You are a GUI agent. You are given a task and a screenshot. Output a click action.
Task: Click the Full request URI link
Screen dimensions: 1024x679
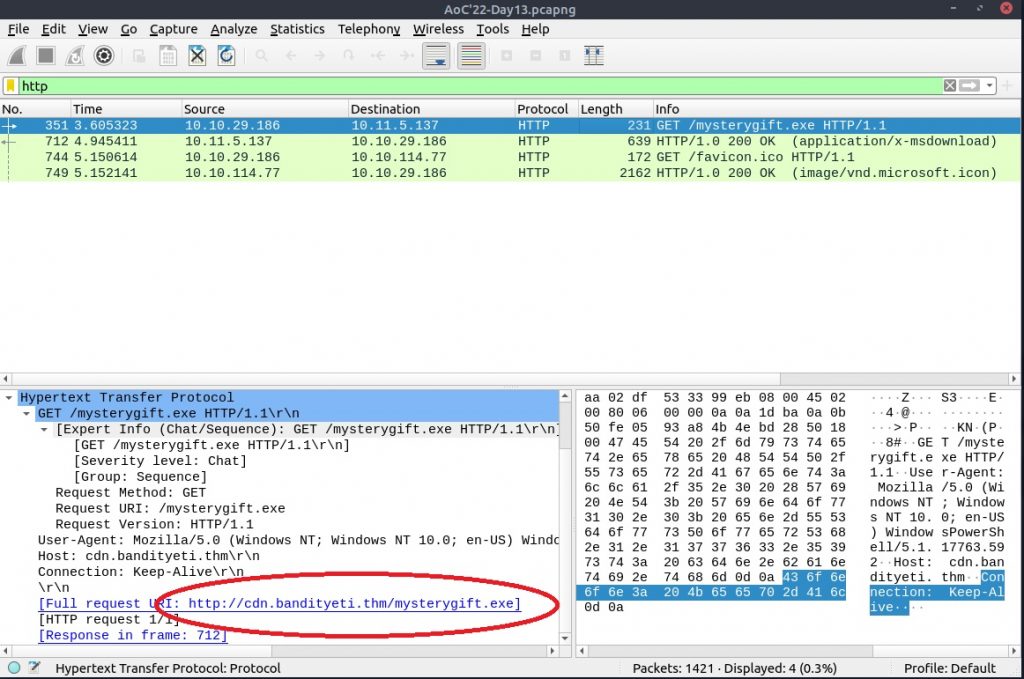pyautogui.click(x=279, y=604)
